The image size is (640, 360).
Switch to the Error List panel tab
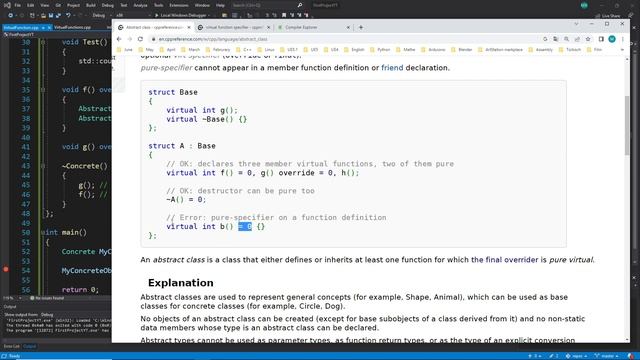point(11,346)
